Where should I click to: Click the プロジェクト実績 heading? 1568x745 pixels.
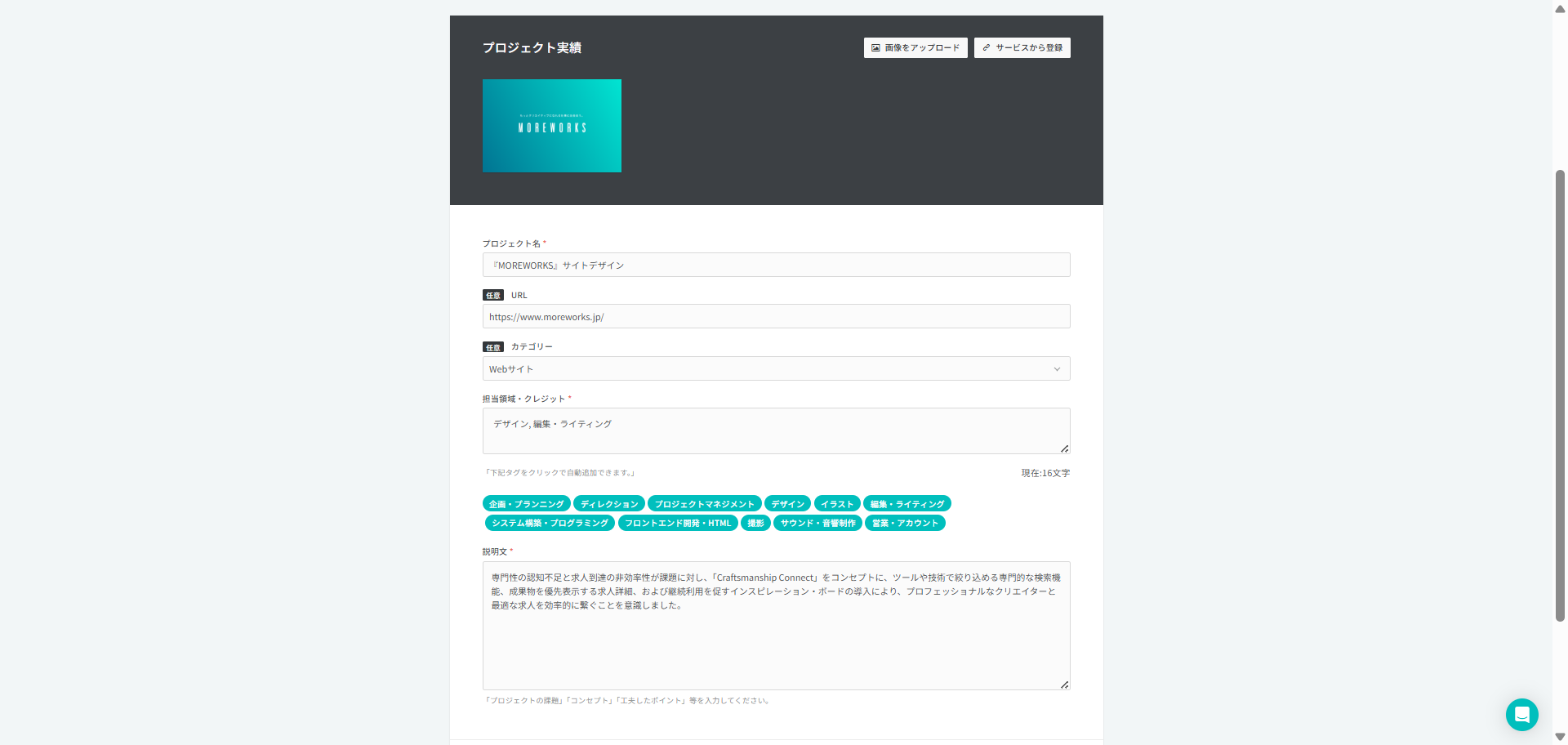pos(532,48)
